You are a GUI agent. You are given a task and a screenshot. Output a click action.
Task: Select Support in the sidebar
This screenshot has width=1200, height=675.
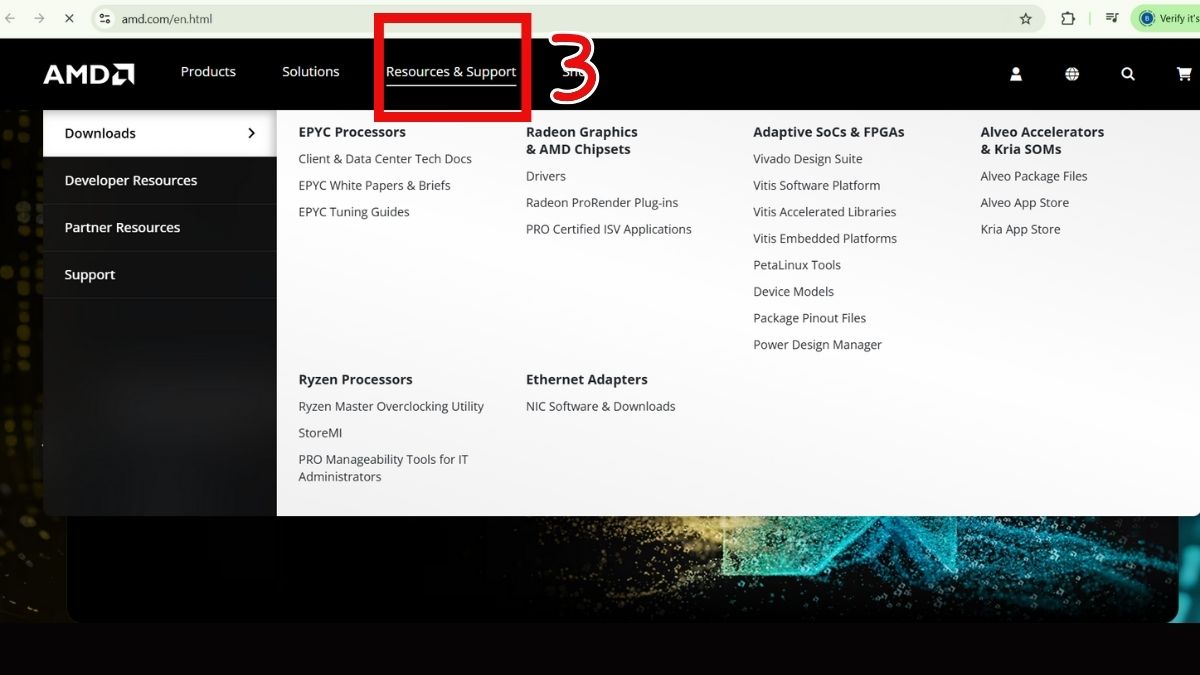[160, 275]
